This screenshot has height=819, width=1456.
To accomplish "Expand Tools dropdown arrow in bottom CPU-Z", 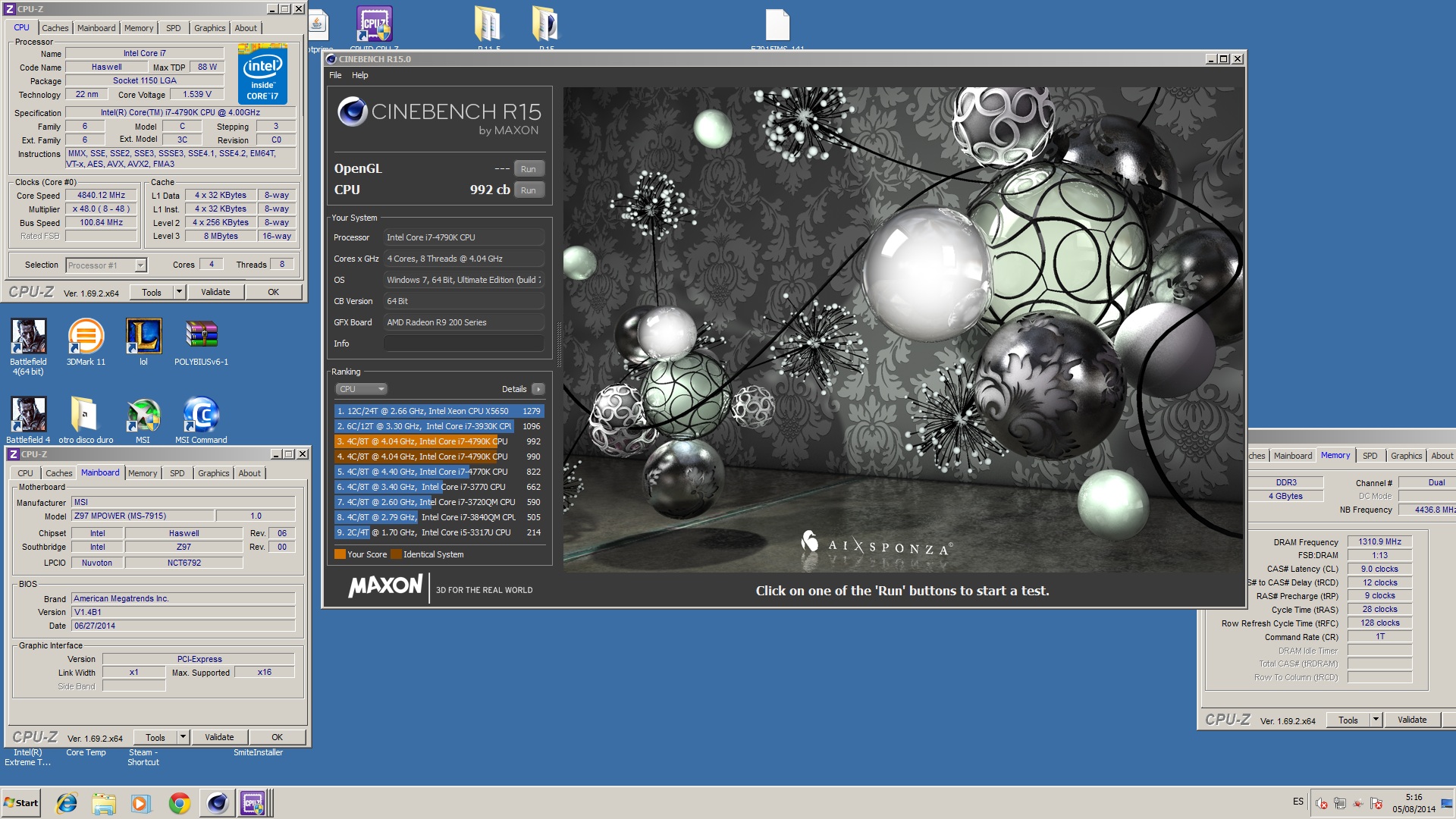I will click(183, 737).
